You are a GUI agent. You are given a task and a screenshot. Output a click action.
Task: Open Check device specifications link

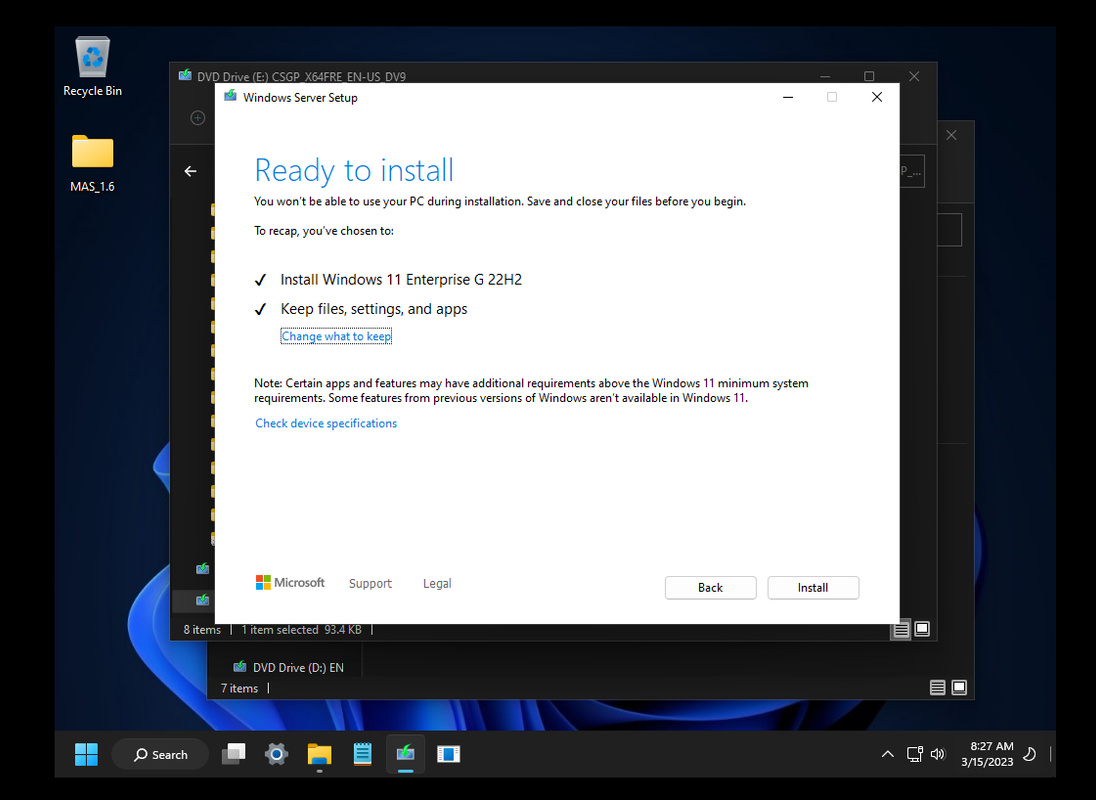click(x=326, y=423)
